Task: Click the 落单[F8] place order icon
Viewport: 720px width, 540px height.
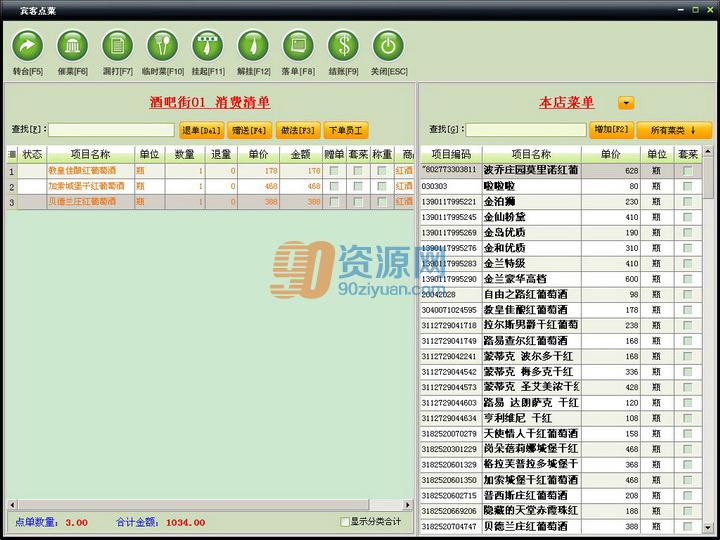Action: [x=298, y=45]
